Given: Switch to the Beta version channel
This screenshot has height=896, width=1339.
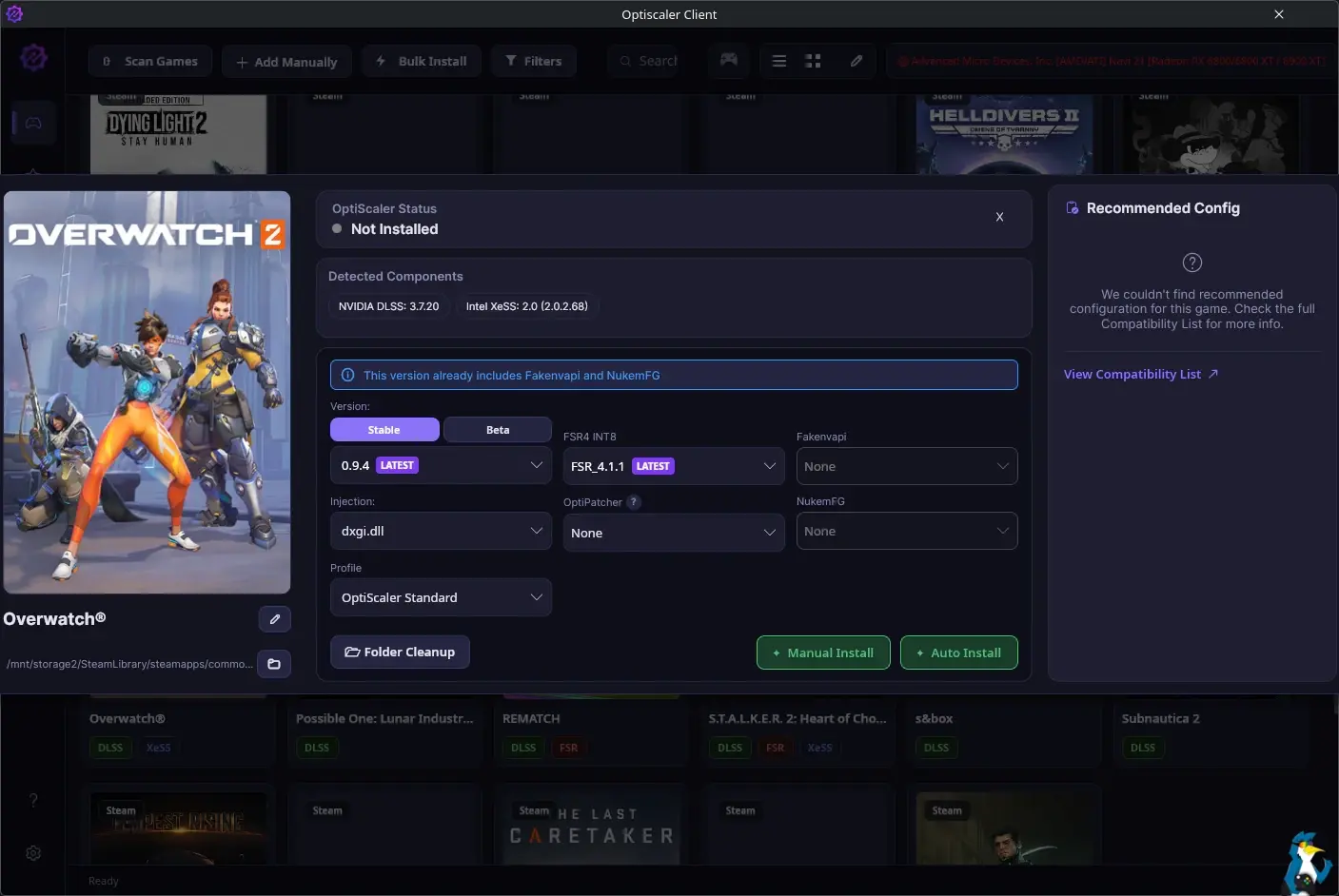Looking at the screenshot, I should coord(498,430).
